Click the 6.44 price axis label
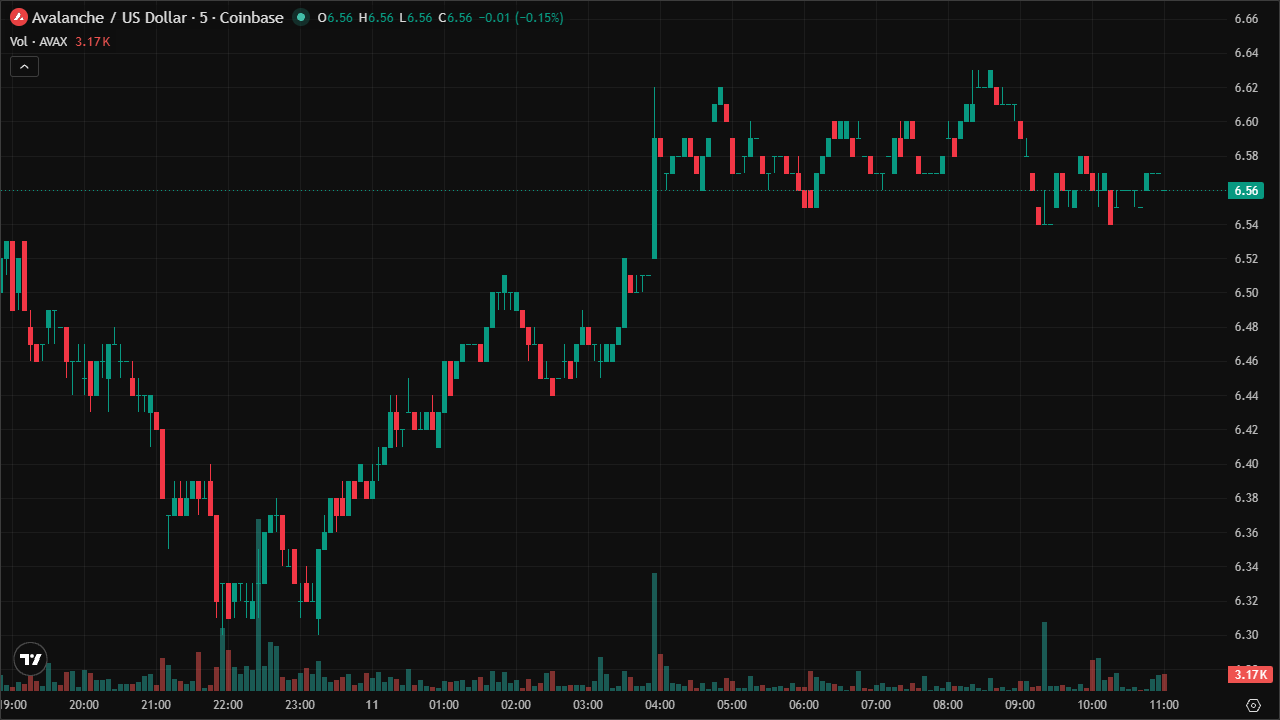Screen dimensions: 1280x720 [x=1246, y=396]
